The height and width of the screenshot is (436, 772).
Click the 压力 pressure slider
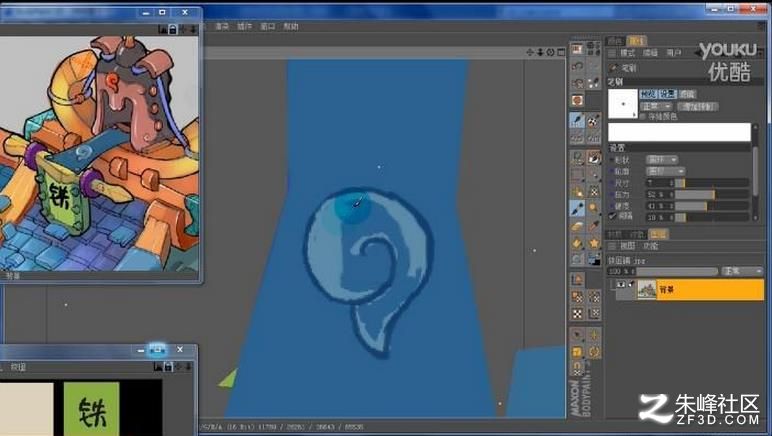712,194
